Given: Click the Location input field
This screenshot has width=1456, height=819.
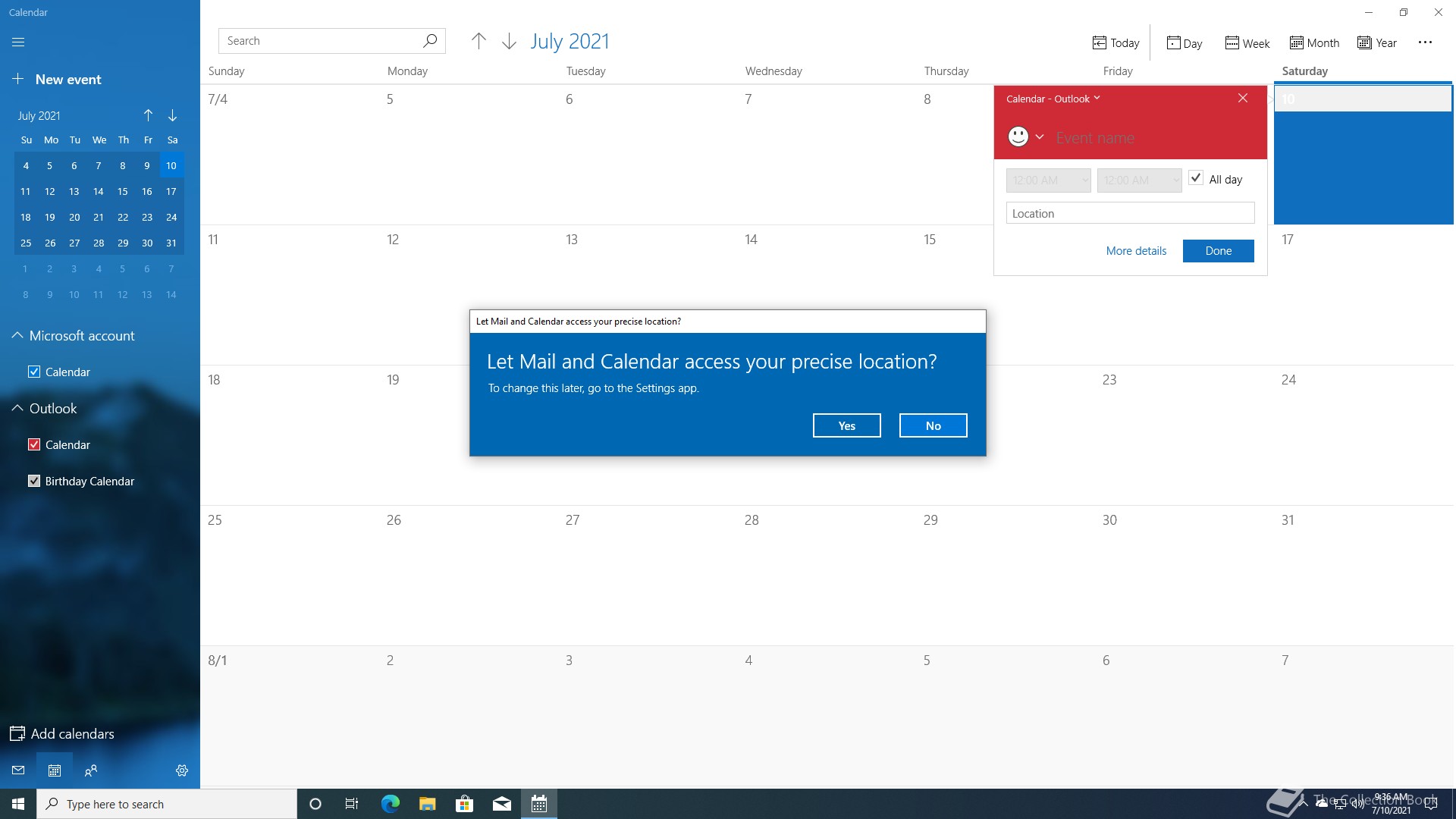Looking at the screenshot, I should click(x=1130, y=213).
